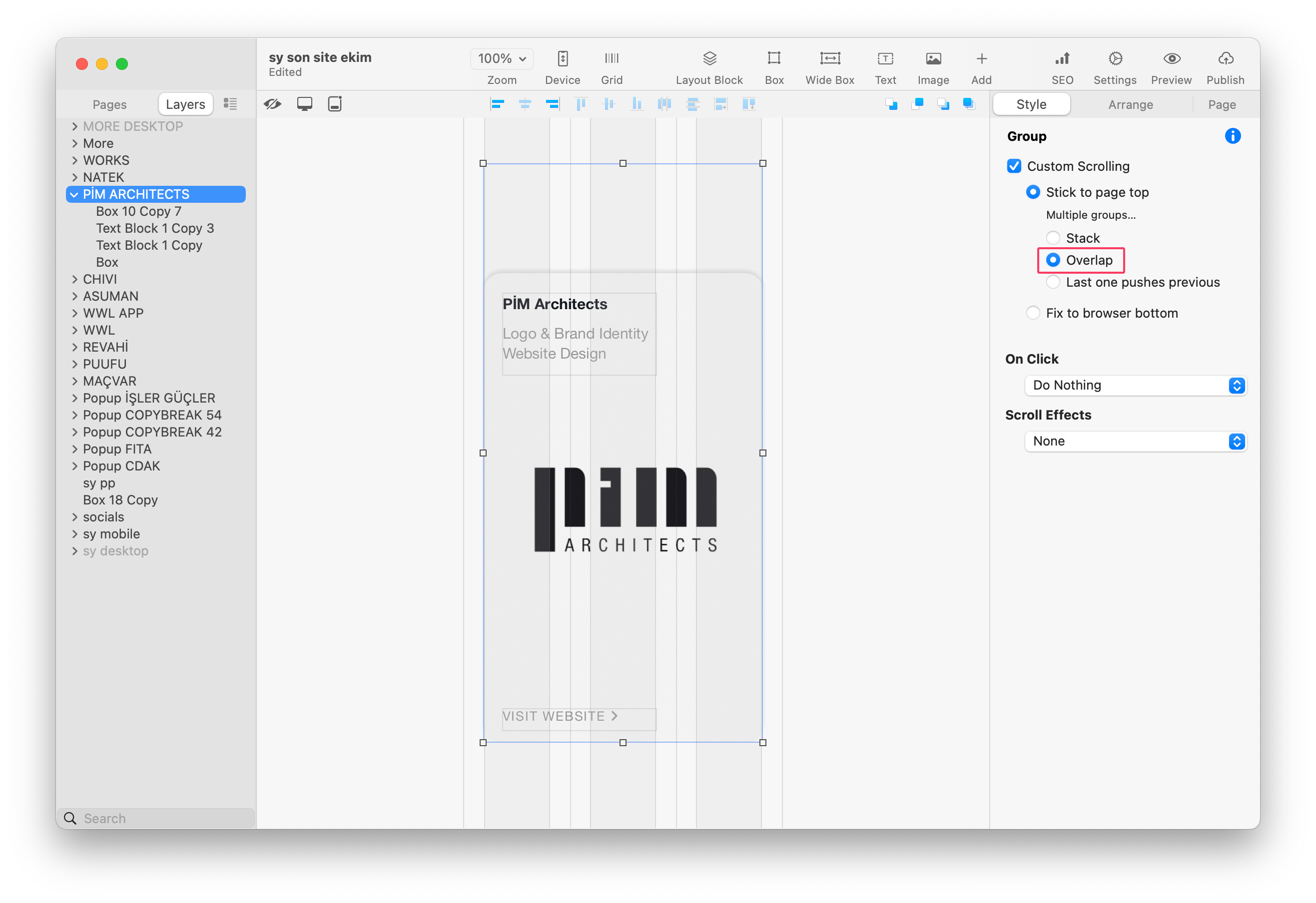Insert a Box element
Viewport: 1316px width, 903px height.
pos(773,58)
